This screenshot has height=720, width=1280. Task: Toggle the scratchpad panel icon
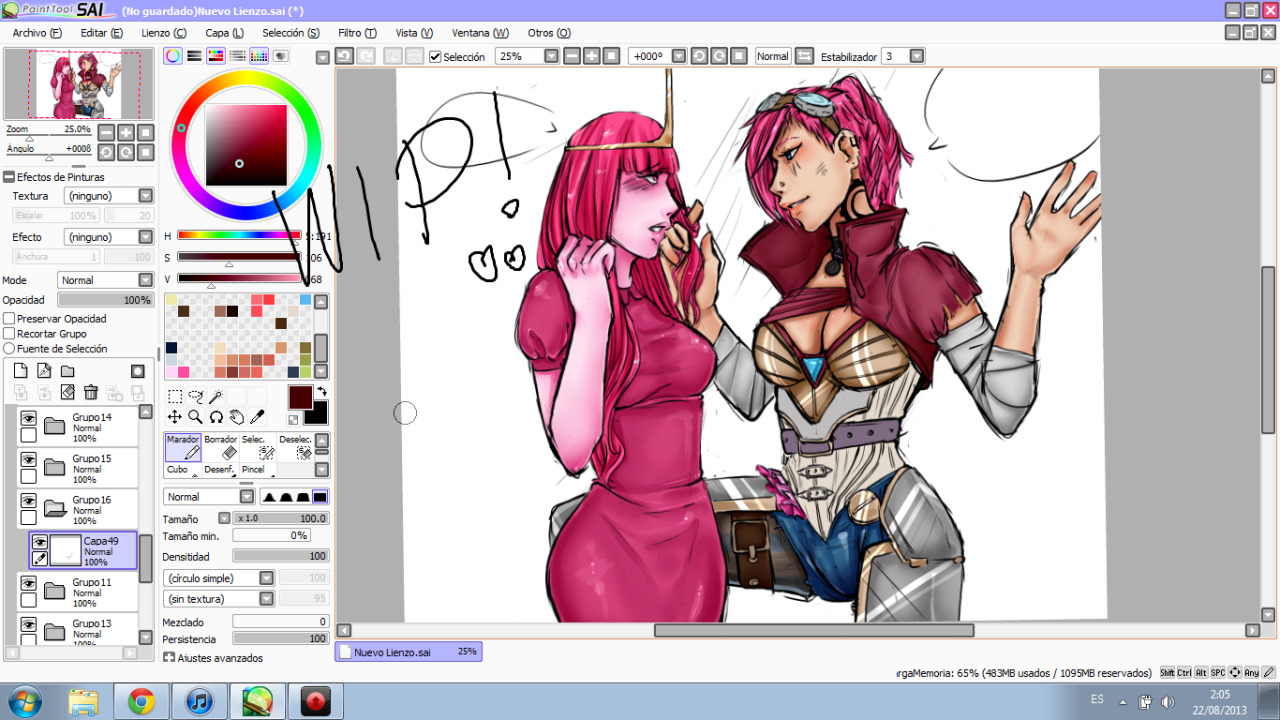[x=281, y=56]
